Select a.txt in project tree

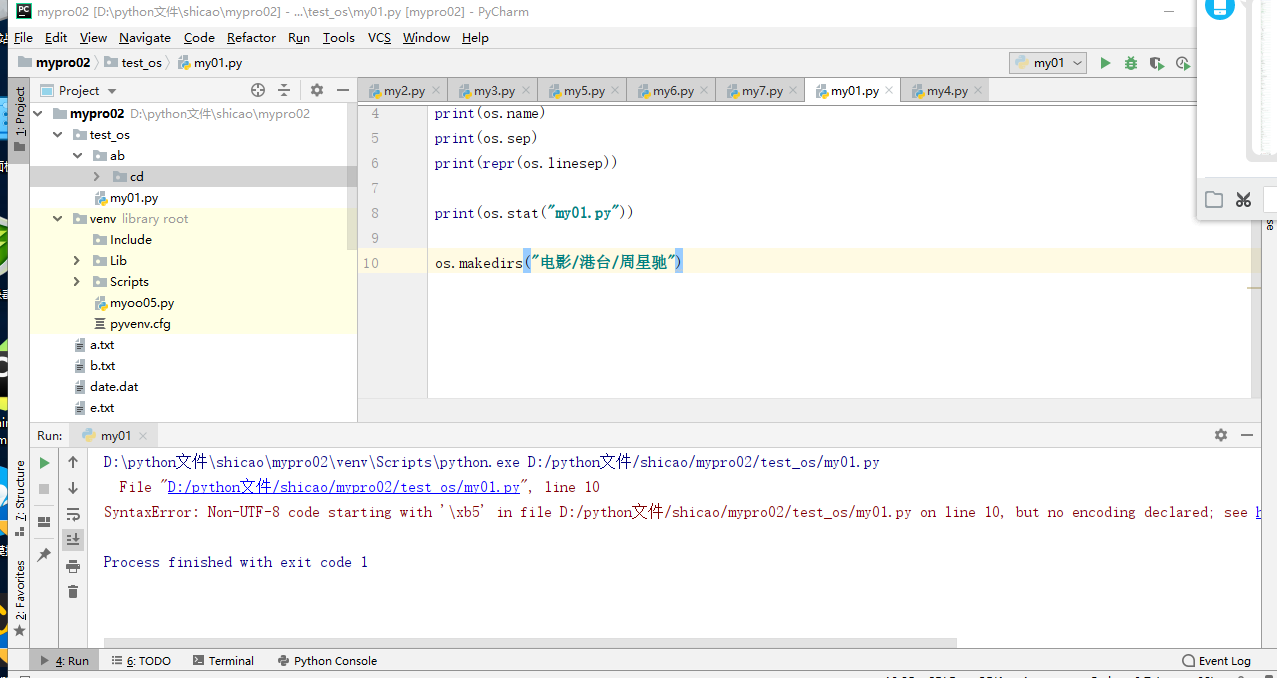(x=94, y=345)
